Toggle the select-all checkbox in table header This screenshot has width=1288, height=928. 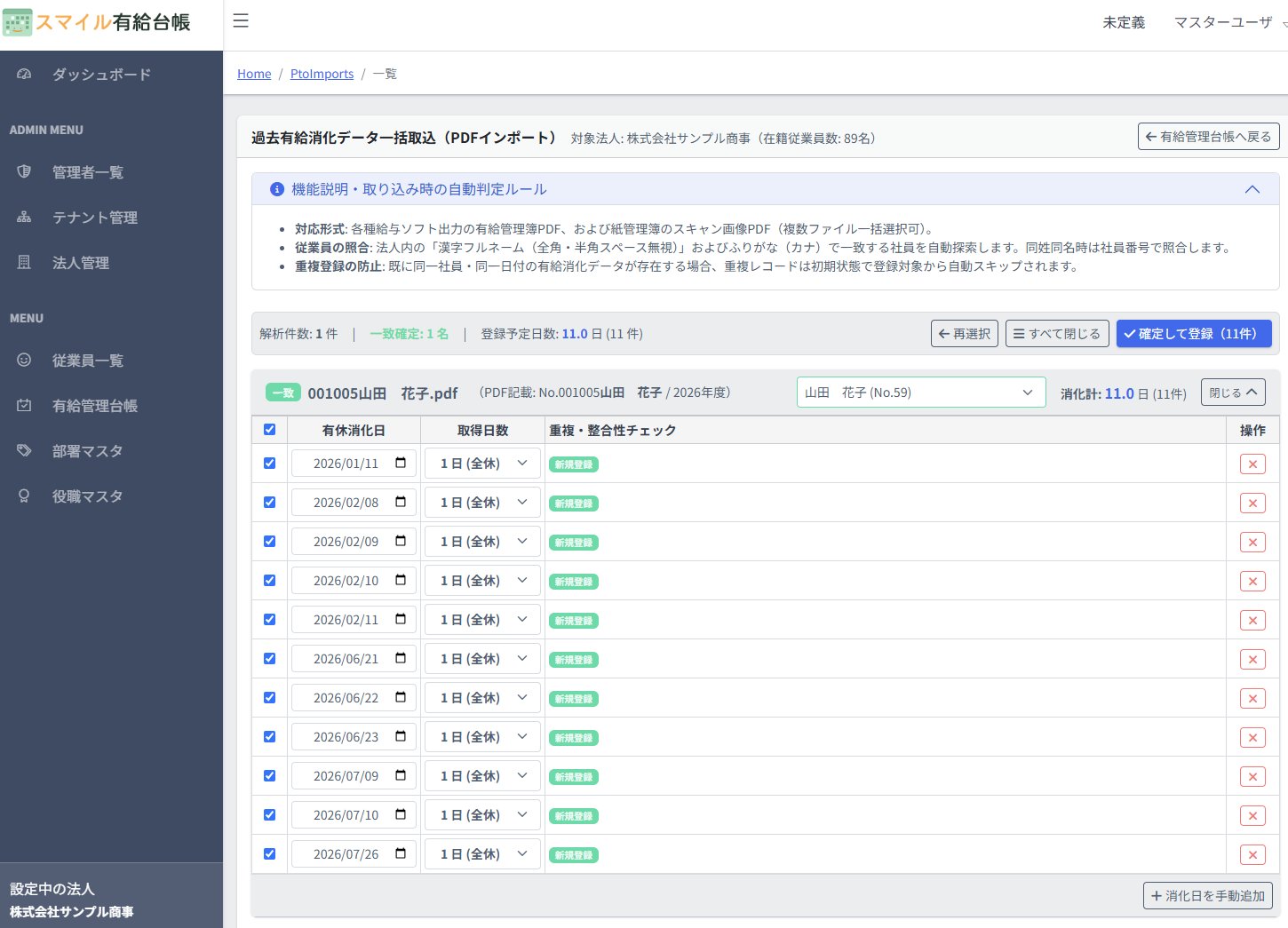tap(270, 429)
